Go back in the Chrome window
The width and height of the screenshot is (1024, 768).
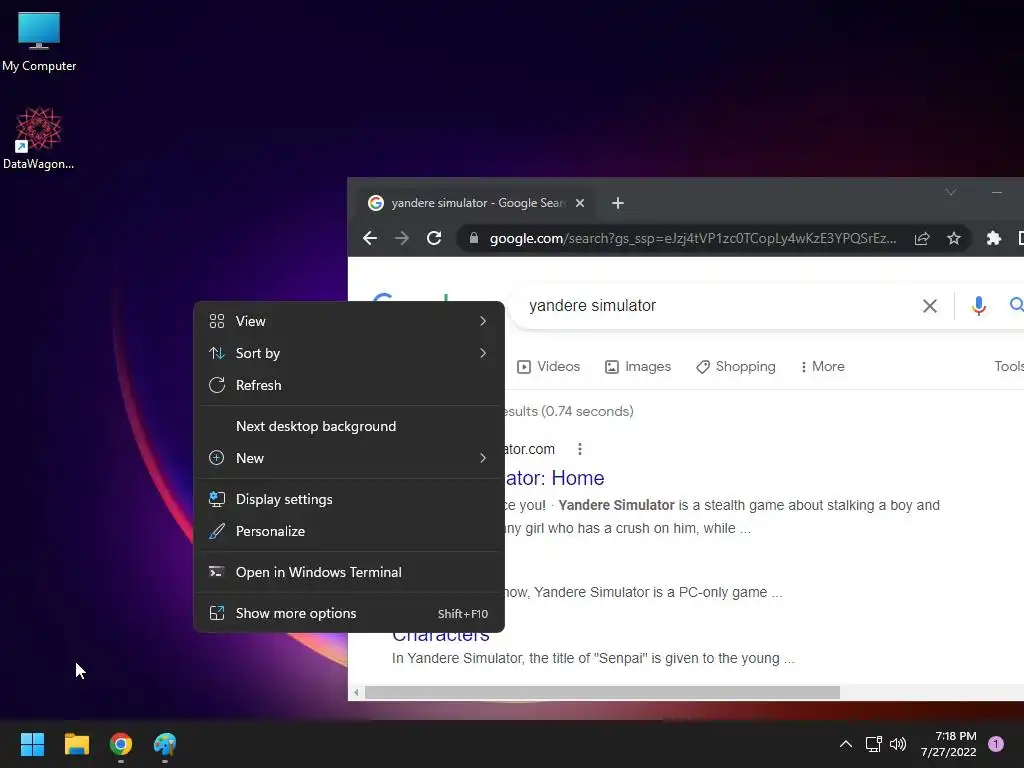pos(370,238)
